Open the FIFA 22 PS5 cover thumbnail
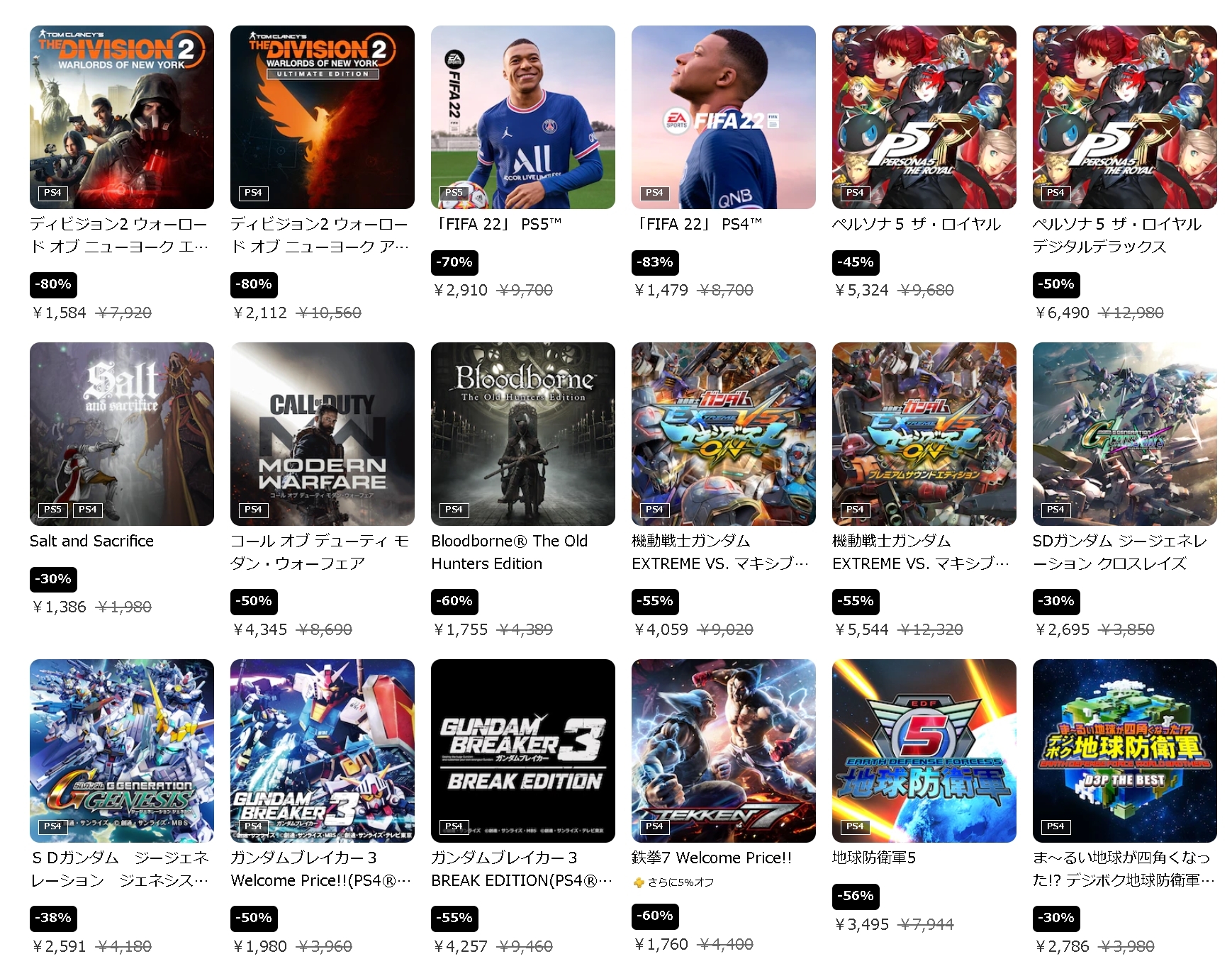Image resolution: width=1232 pixels, height=971 pixels. click(523, 117)
